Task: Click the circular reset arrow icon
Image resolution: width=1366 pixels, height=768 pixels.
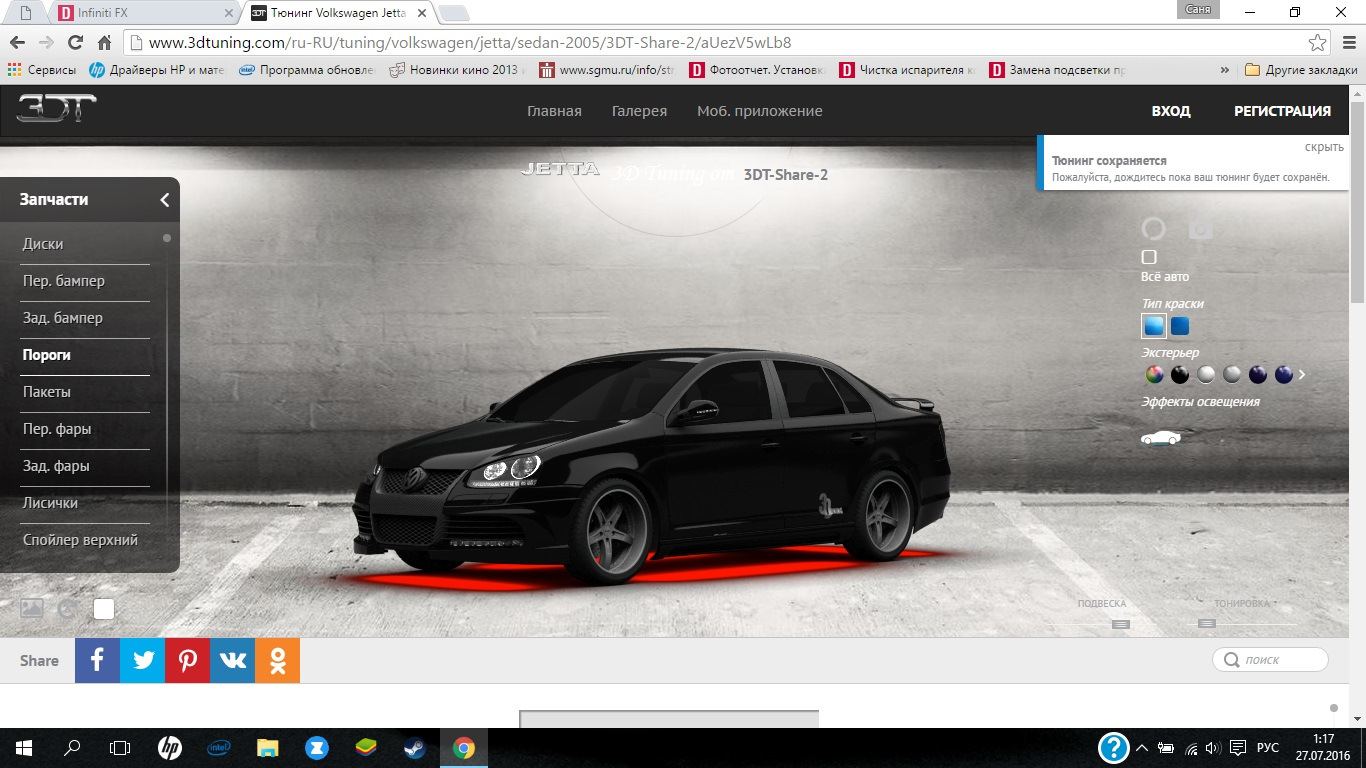Action: [x=68, y=608]
